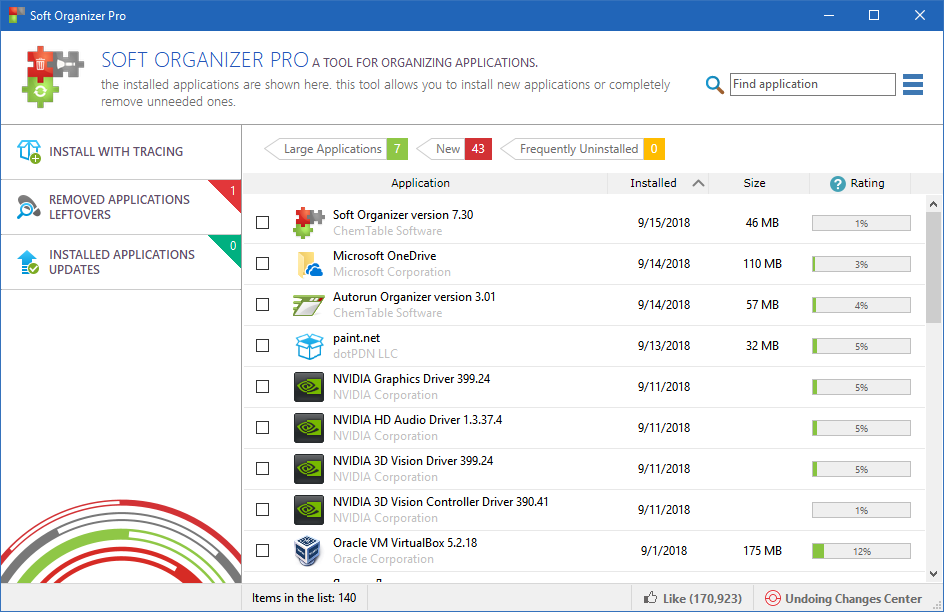Click the Find application search field
The height and width of the screenshot is (612, 944).
[x=812, y=84]
